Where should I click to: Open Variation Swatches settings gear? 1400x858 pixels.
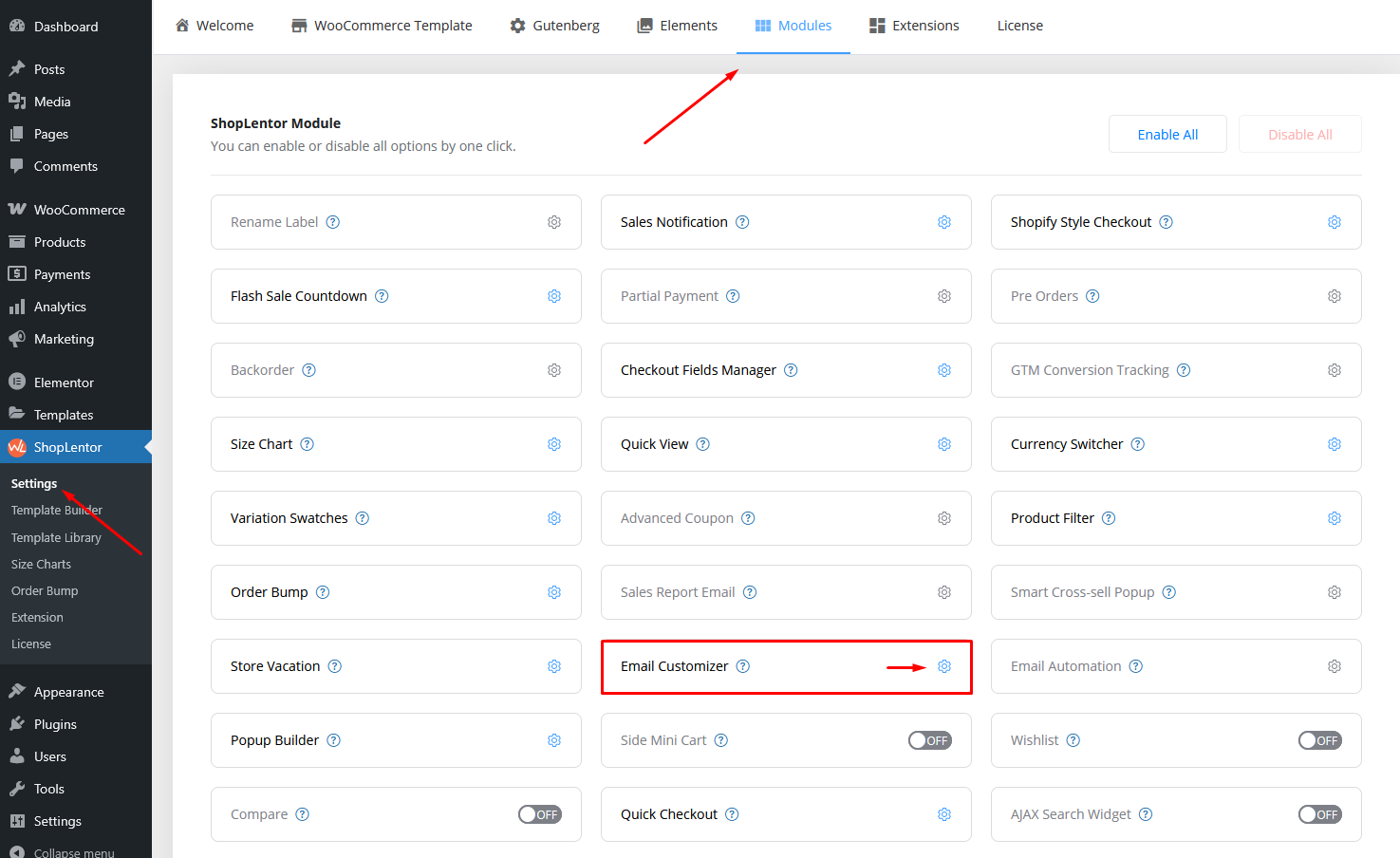[x=553, y=518]
